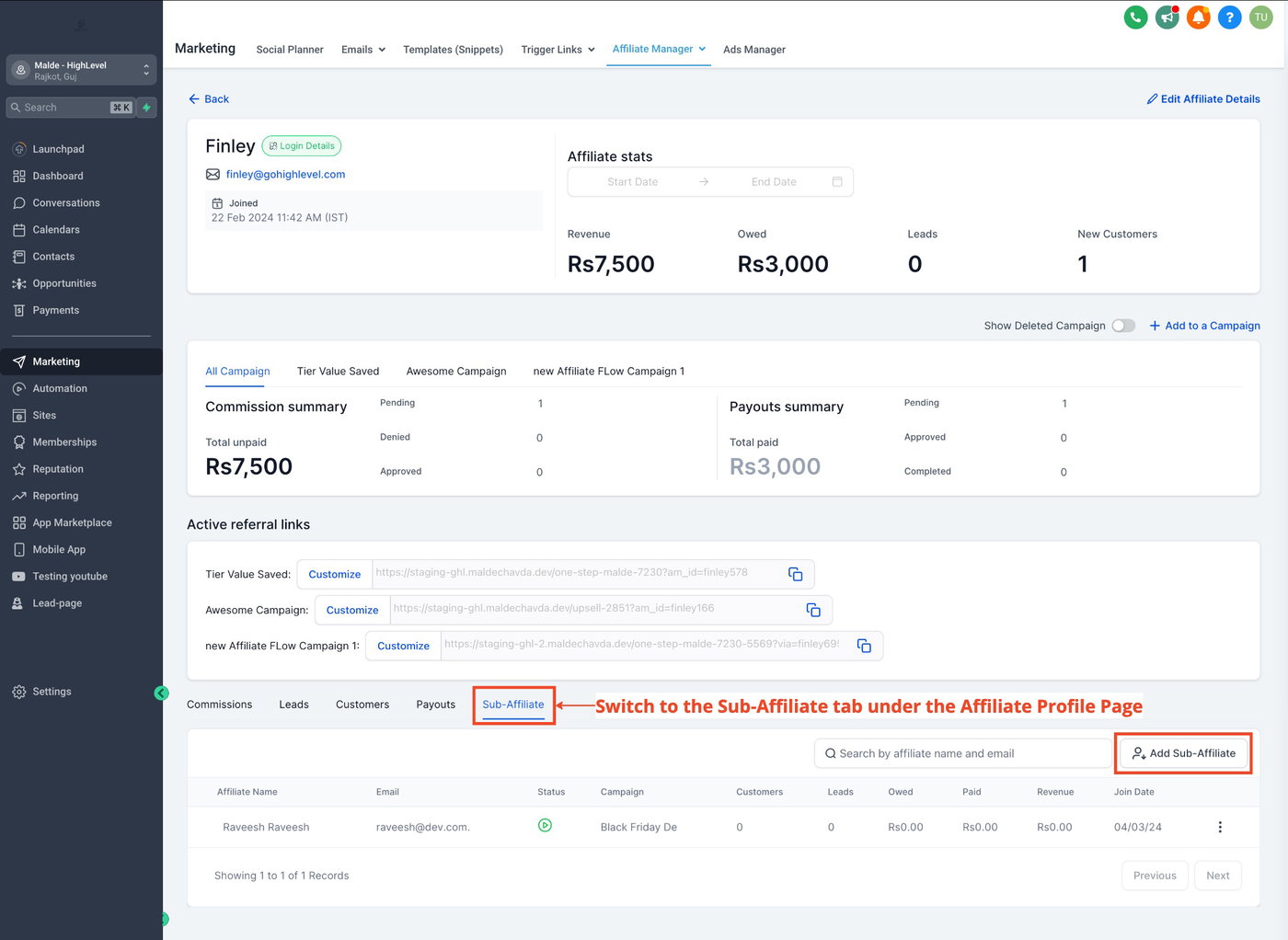Click the Add Sub-Affiliate button

coord(1183,753)
